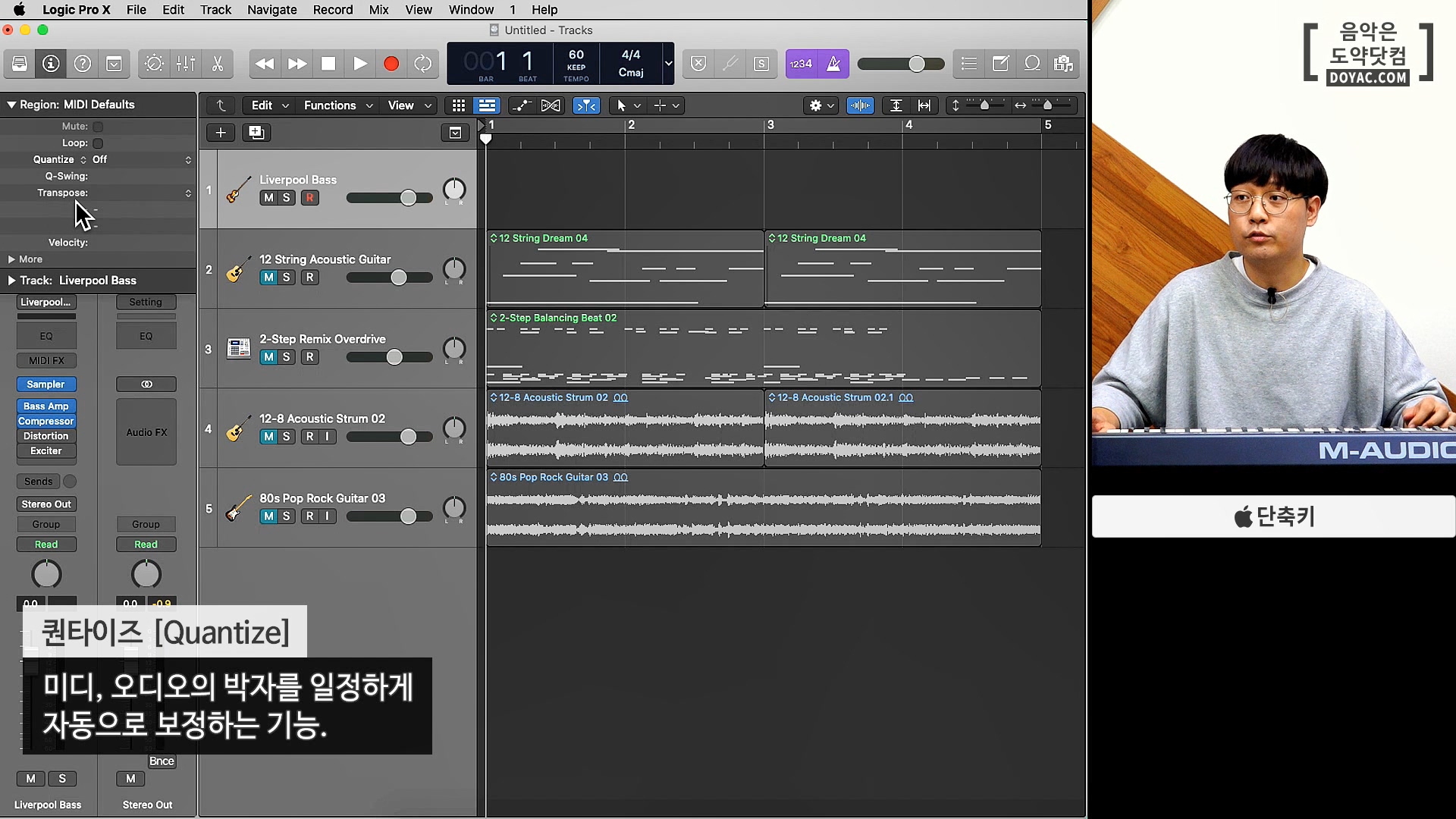Viewport: 1456px width, 819px height.
Task: Click the Fast Forward transport button
Action: pyautogui.click(x=297, y=64)
